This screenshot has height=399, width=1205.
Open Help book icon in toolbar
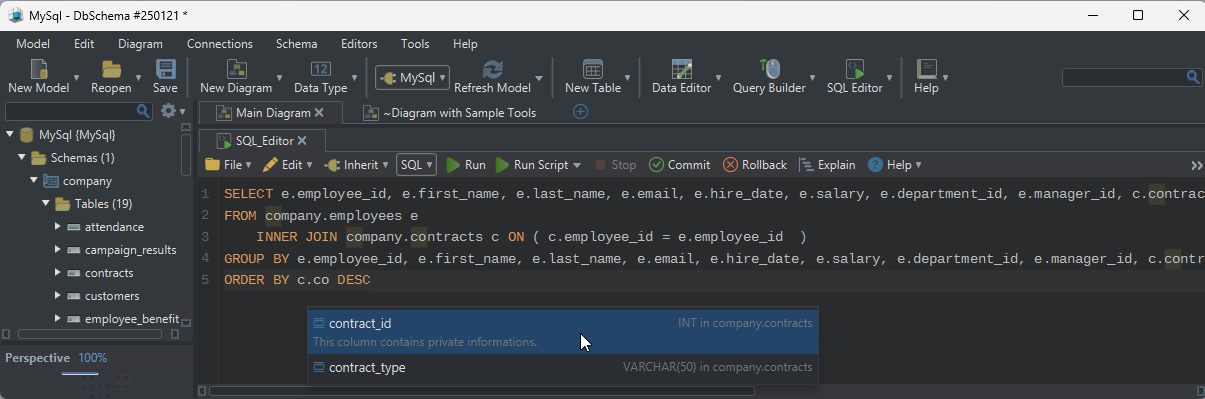[x=926, y=69]
